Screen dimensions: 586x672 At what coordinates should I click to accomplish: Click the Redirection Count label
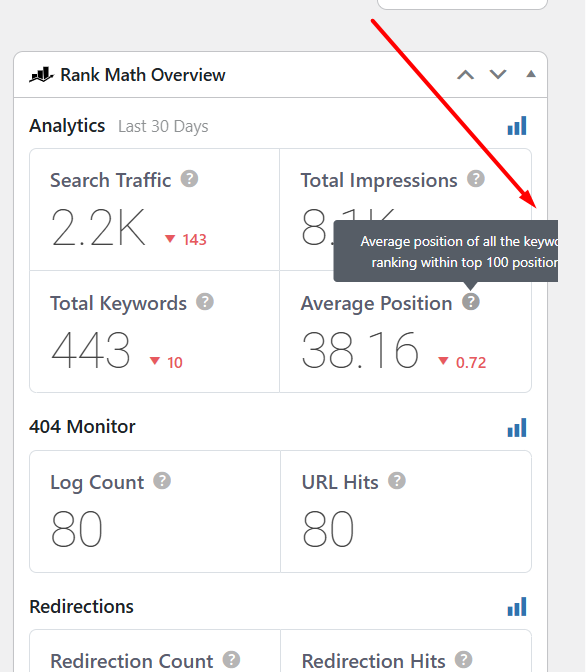pyautogui.click(x=132, y=661)
